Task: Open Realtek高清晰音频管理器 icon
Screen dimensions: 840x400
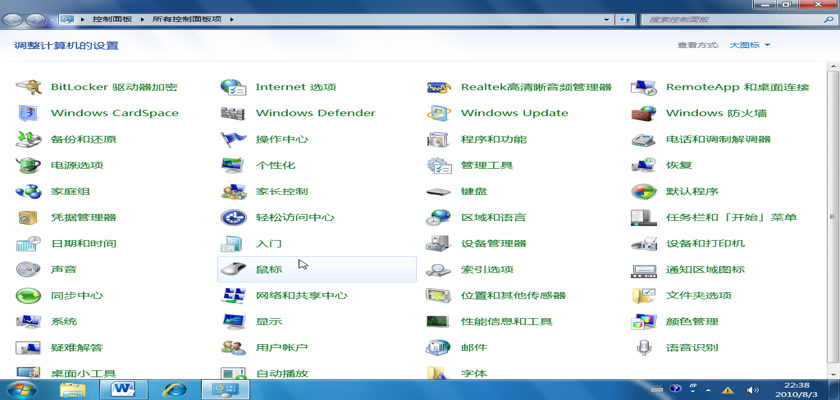Action: [x=438, y=87]
